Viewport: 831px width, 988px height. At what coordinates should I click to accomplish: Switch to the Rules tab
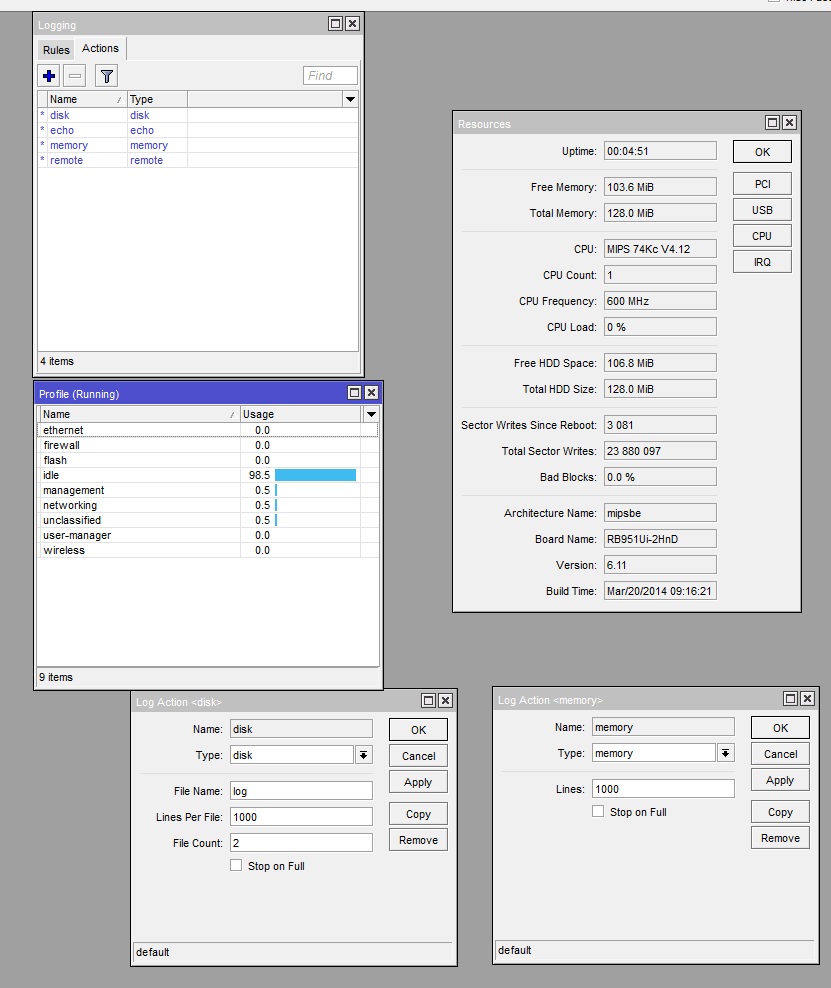(x=56, y=50)
